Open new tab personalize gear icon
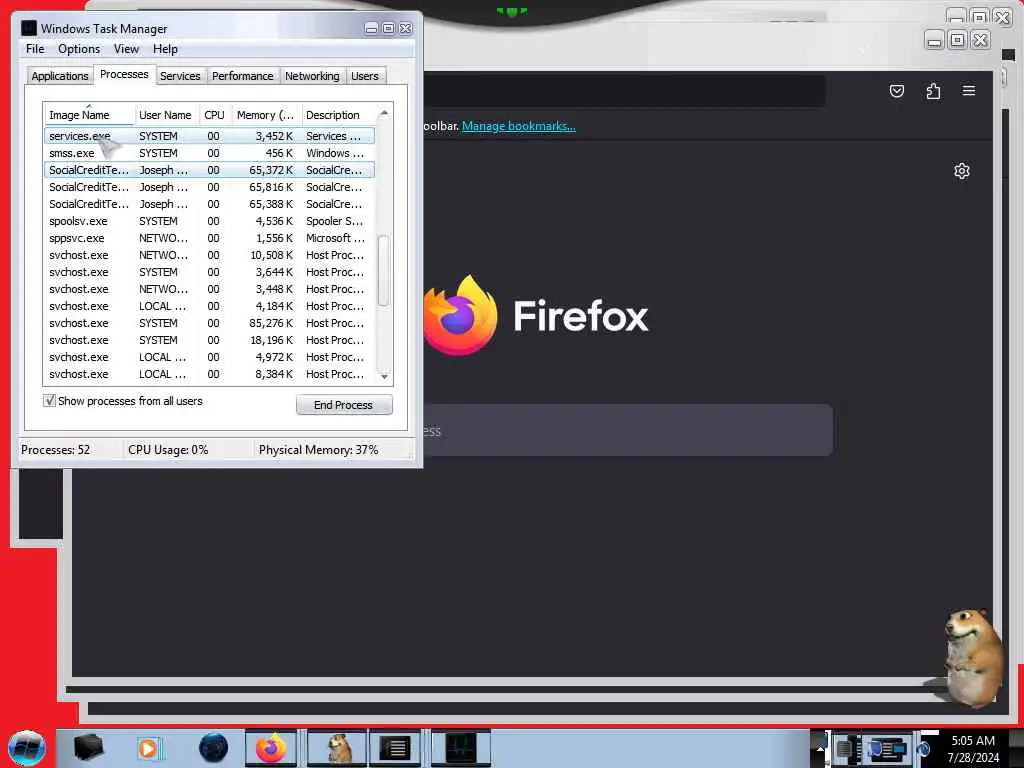Viewport: 1024px width, 768px height. [x=961, y=171]
